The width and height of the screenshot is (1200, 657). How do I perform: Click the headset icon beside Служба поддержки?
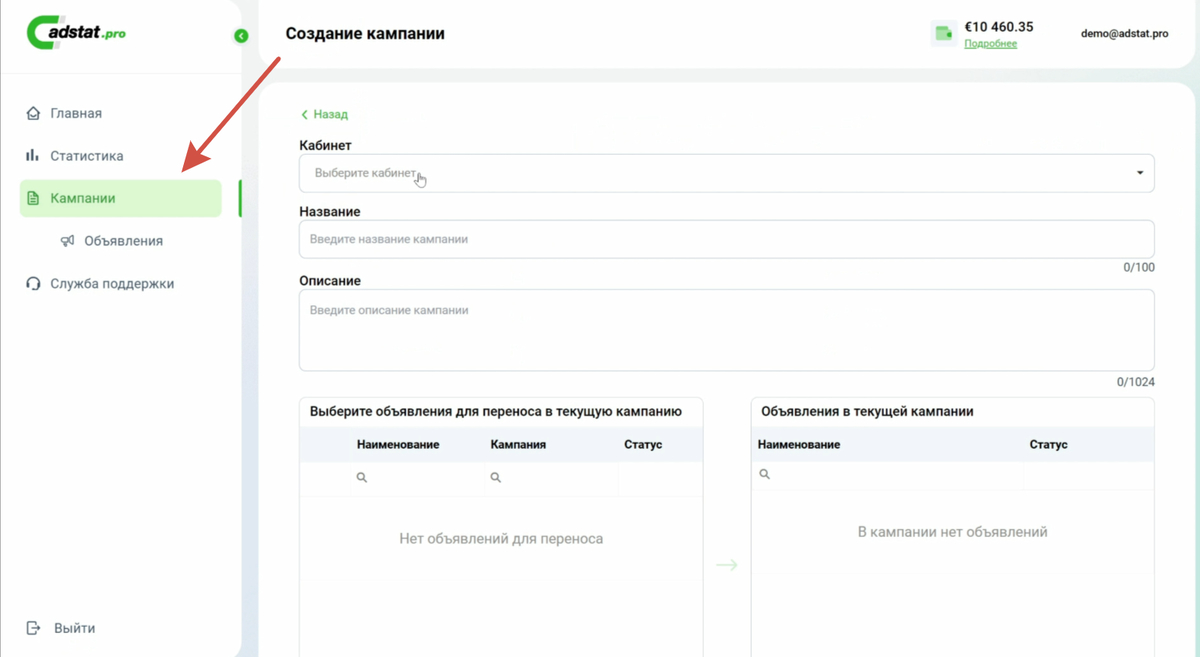pos(33,284)
